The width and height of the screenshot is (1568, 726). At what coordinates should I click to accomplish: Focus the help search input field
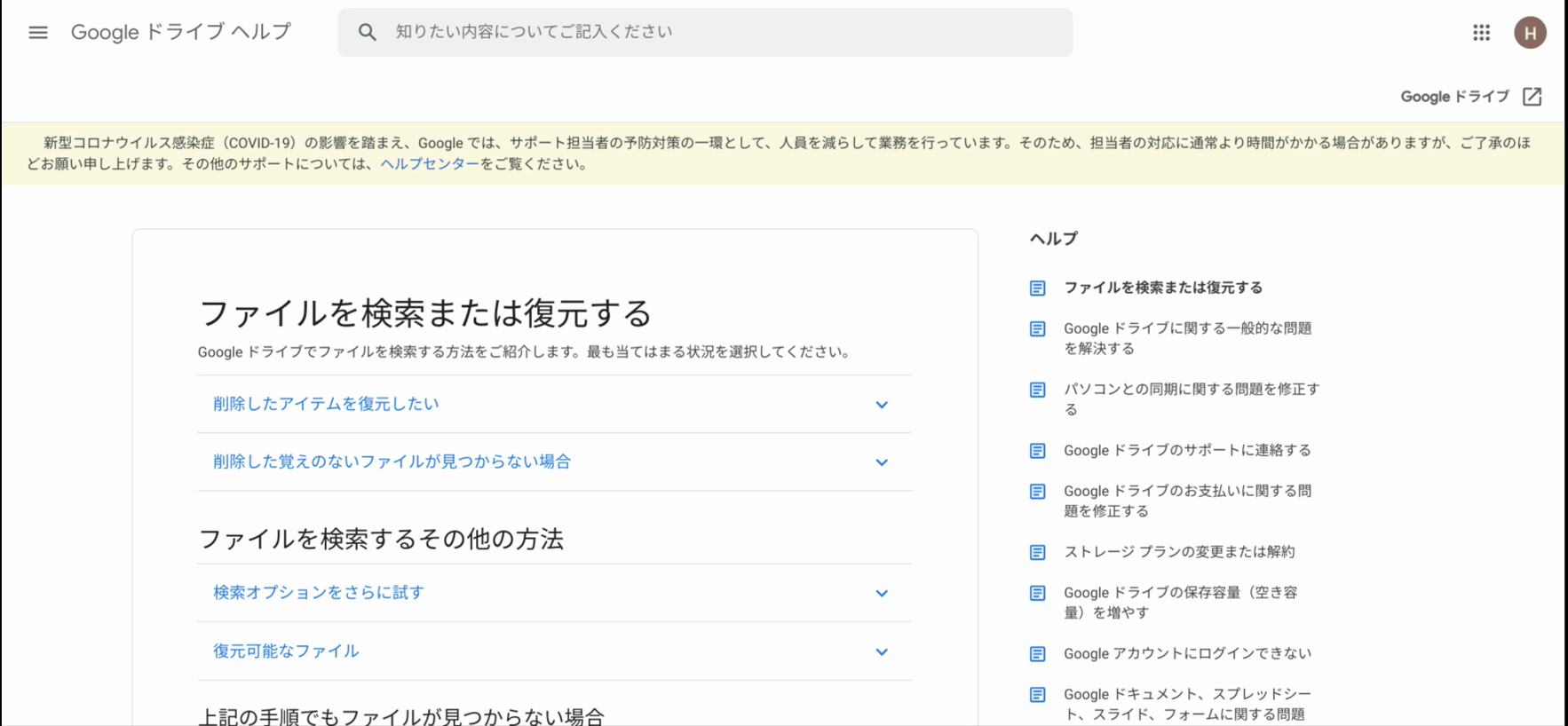pos(705,32)
